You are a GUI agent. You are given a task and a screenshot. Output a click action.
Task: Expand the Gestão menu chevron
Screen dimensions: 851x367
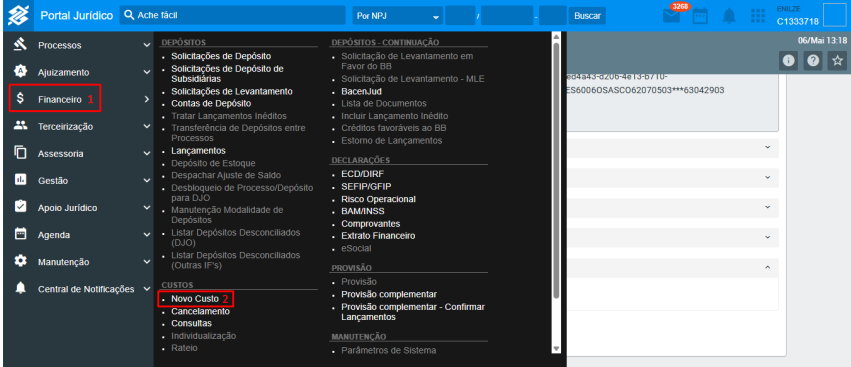coord(146,180)
